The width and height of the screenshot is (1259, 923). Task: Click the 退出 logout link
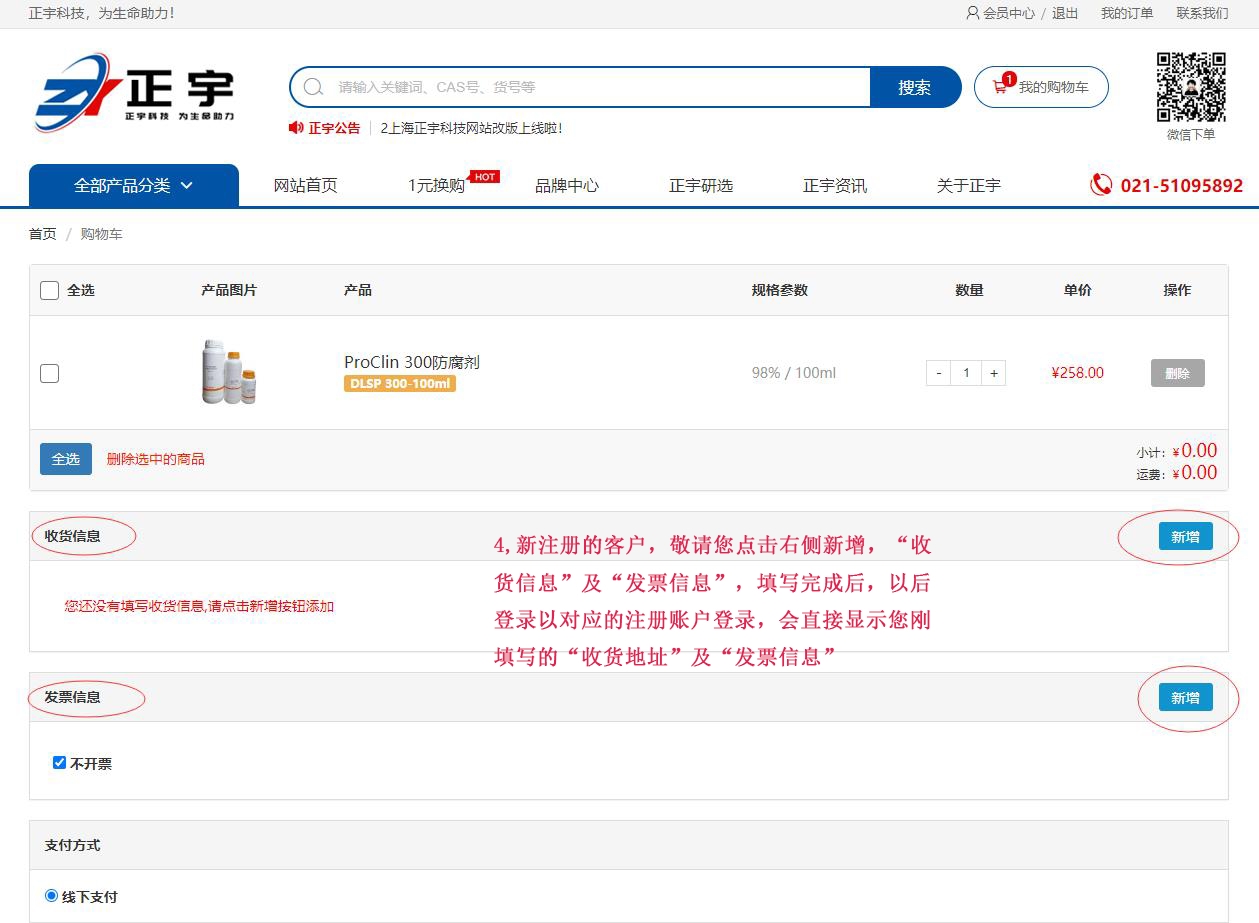pyautogui.click(x=1065, y=13)
